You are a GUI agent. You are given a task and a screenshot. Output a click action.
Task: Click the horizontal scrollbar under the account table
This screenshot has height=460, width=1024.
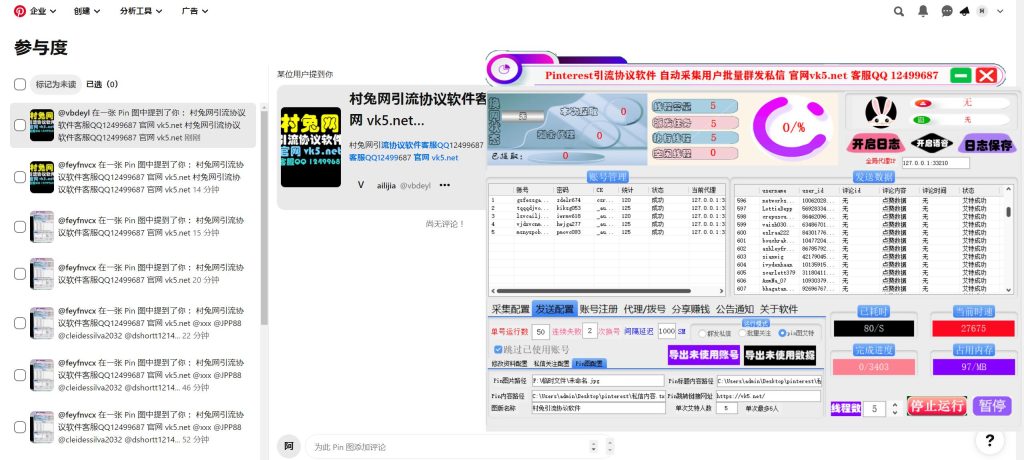tap(592, 291)
